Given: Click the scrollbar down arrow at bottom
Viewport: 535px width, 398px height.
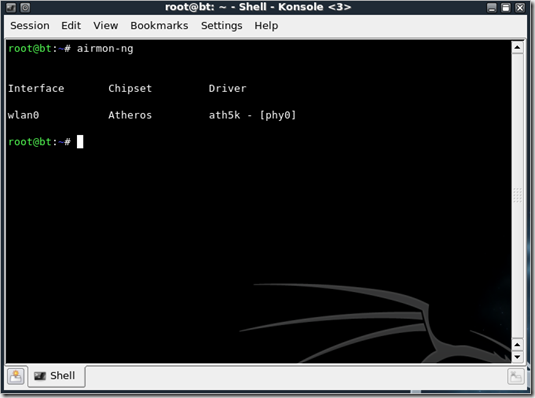Looking at the screenshot, I should coord(517,357).
